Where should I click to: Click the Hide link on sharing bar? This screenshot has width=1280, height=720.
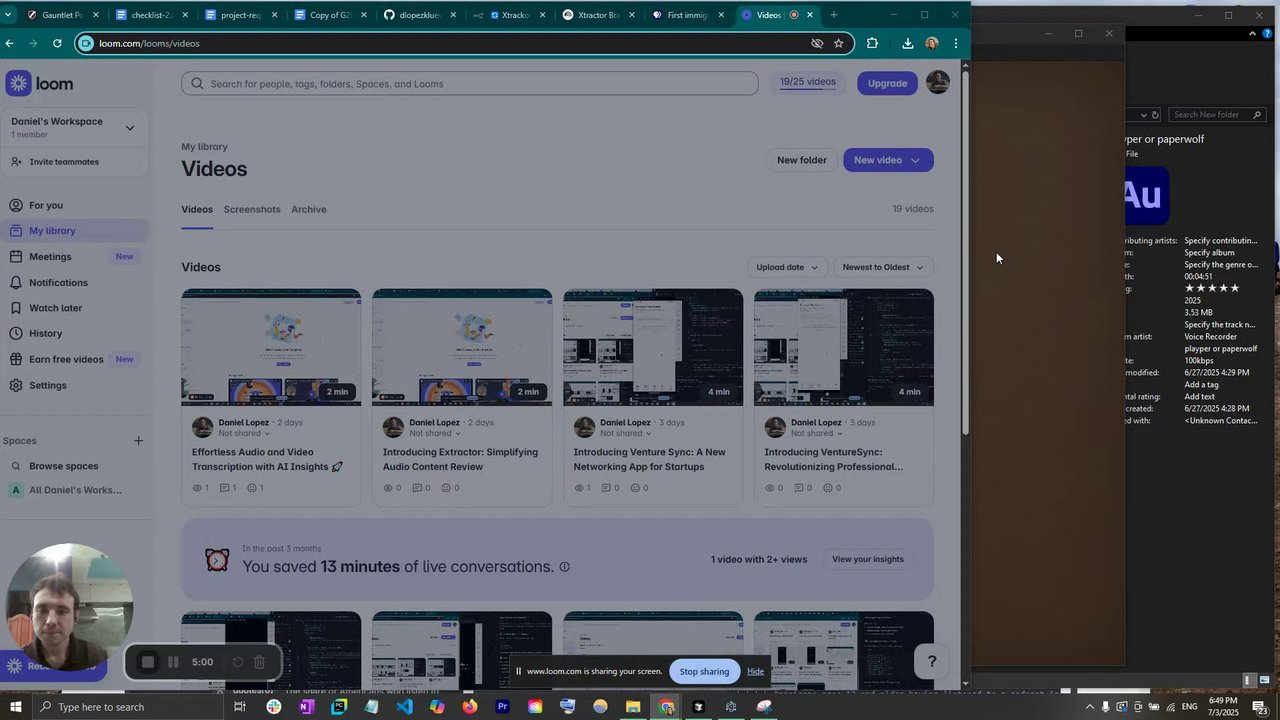click(x=755, y=671)
